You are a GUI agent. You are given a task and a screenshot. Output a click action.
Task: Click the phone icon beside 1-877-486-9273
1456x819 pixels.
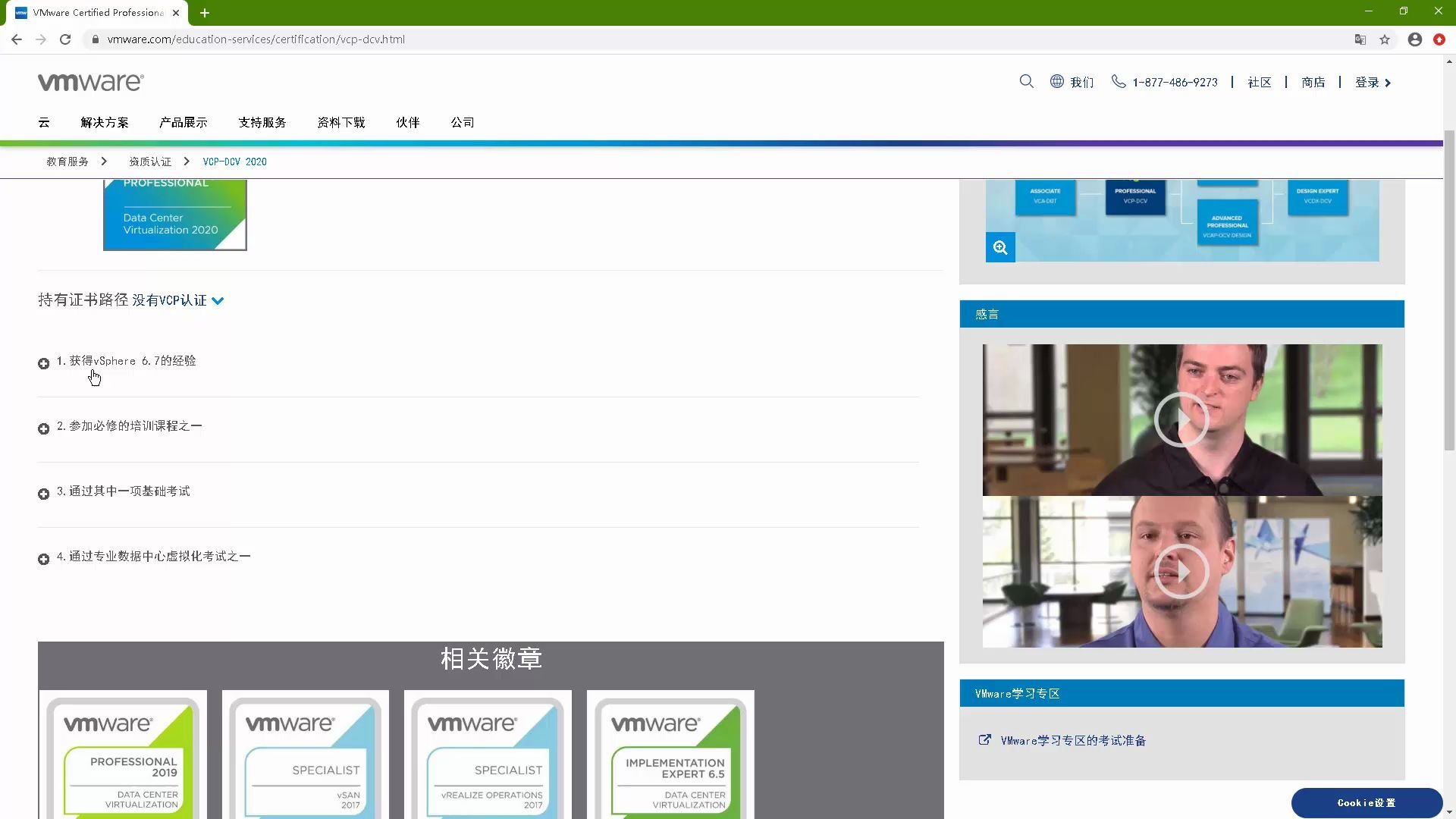pos(1119,81)
